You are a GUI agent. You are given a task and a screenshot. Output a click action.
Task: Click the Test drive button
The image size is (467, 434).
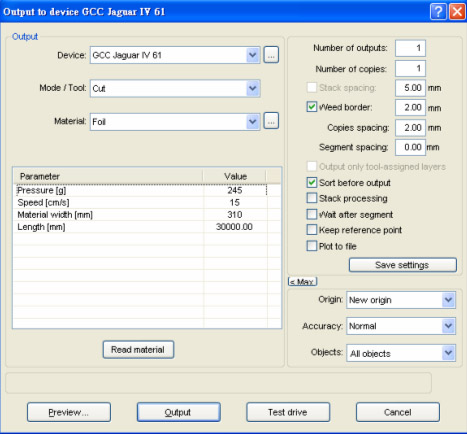(x=288, y=412)
